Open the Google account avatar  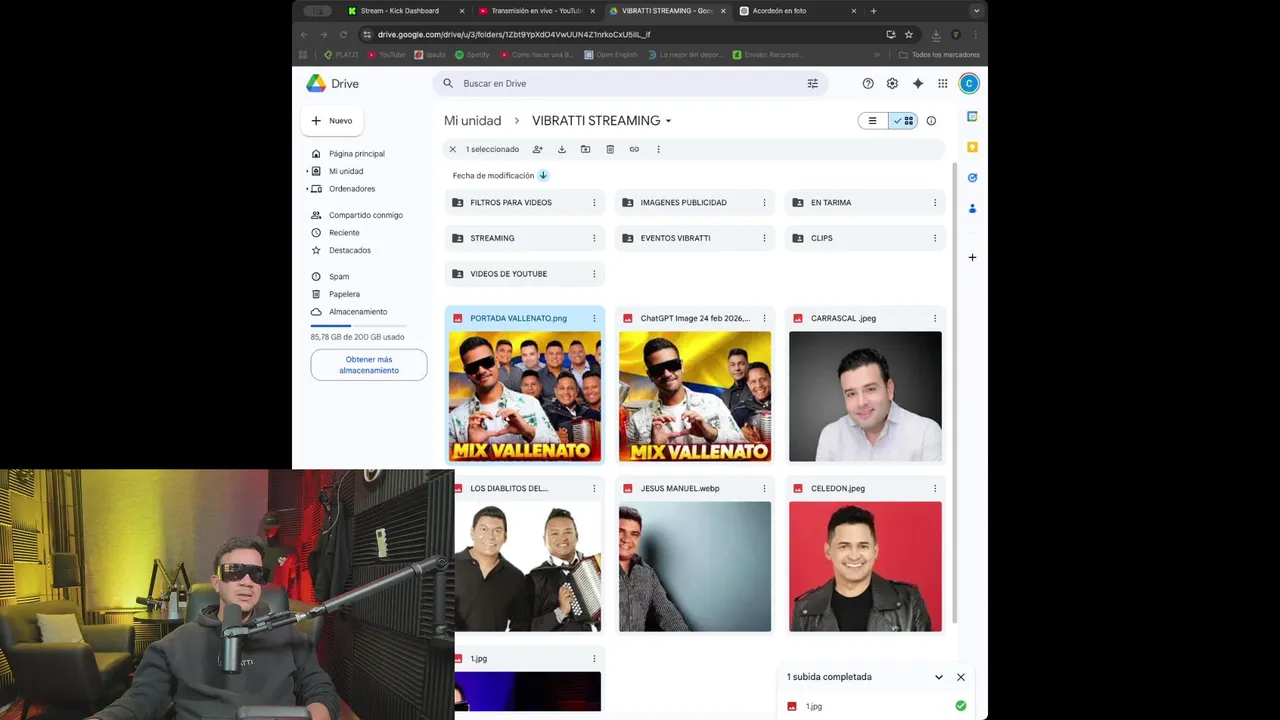(968, 84)
